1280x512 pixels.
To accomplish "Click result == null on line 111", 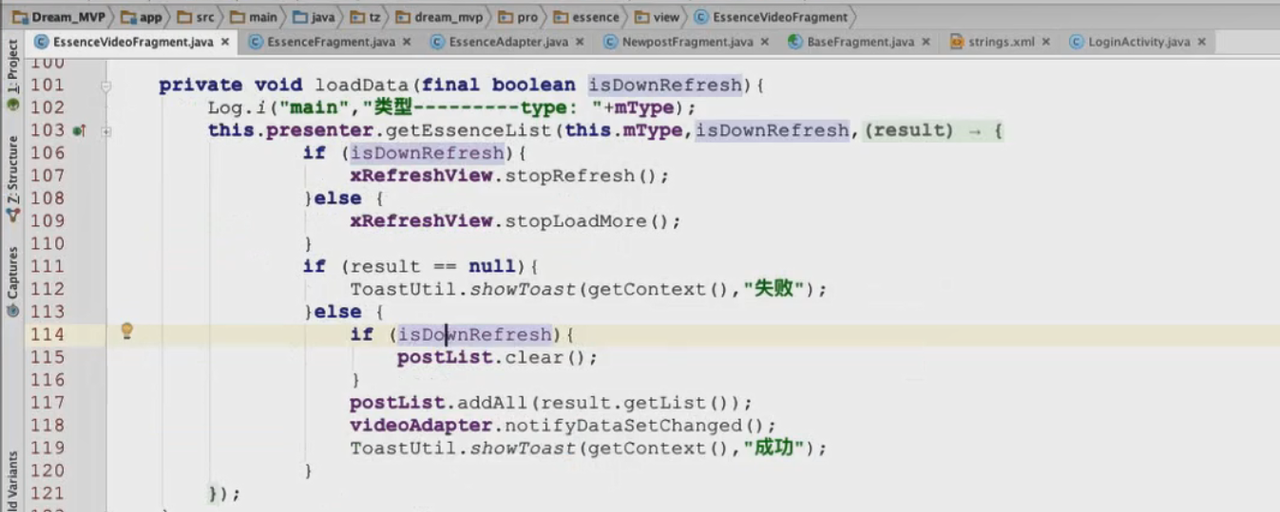I will [434, 266].
